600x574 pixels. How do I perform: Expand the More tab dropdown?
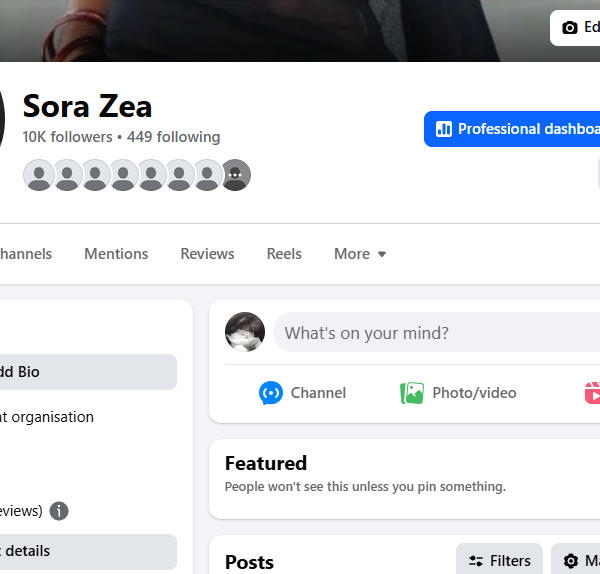click(x=360, y=254)
